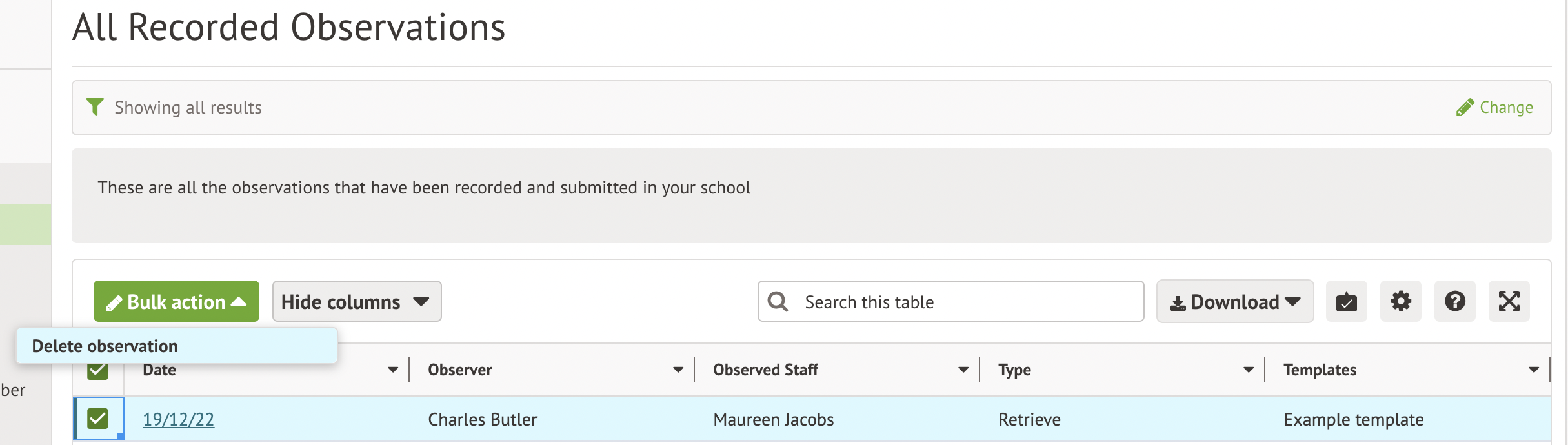This screenshot has width=1568, height=445.
Task: Select Delete observation from the bulk menu
Action: 105,346
